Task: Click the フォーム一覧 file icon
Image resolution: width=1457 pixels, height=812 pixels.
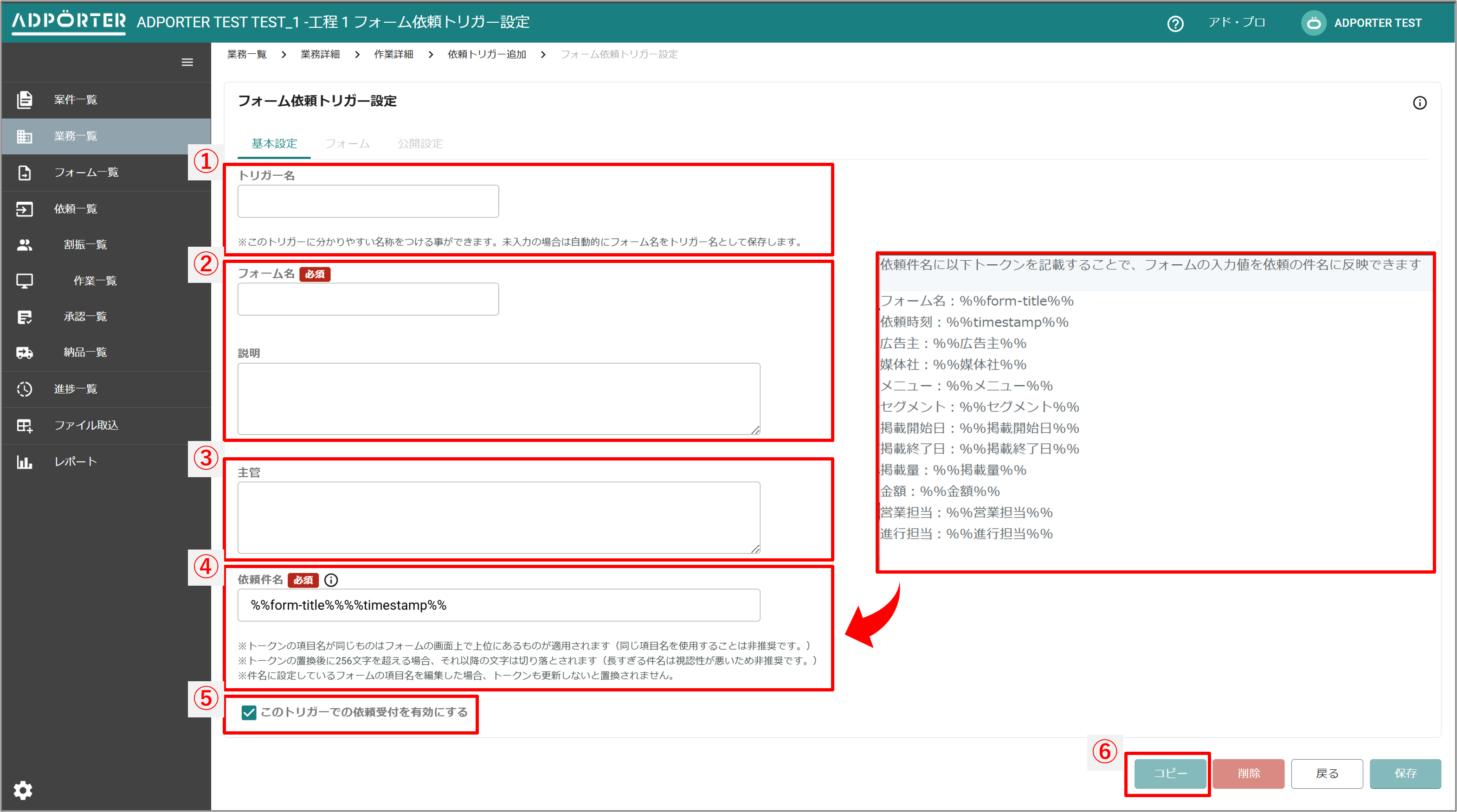Action: pos(24,173)
